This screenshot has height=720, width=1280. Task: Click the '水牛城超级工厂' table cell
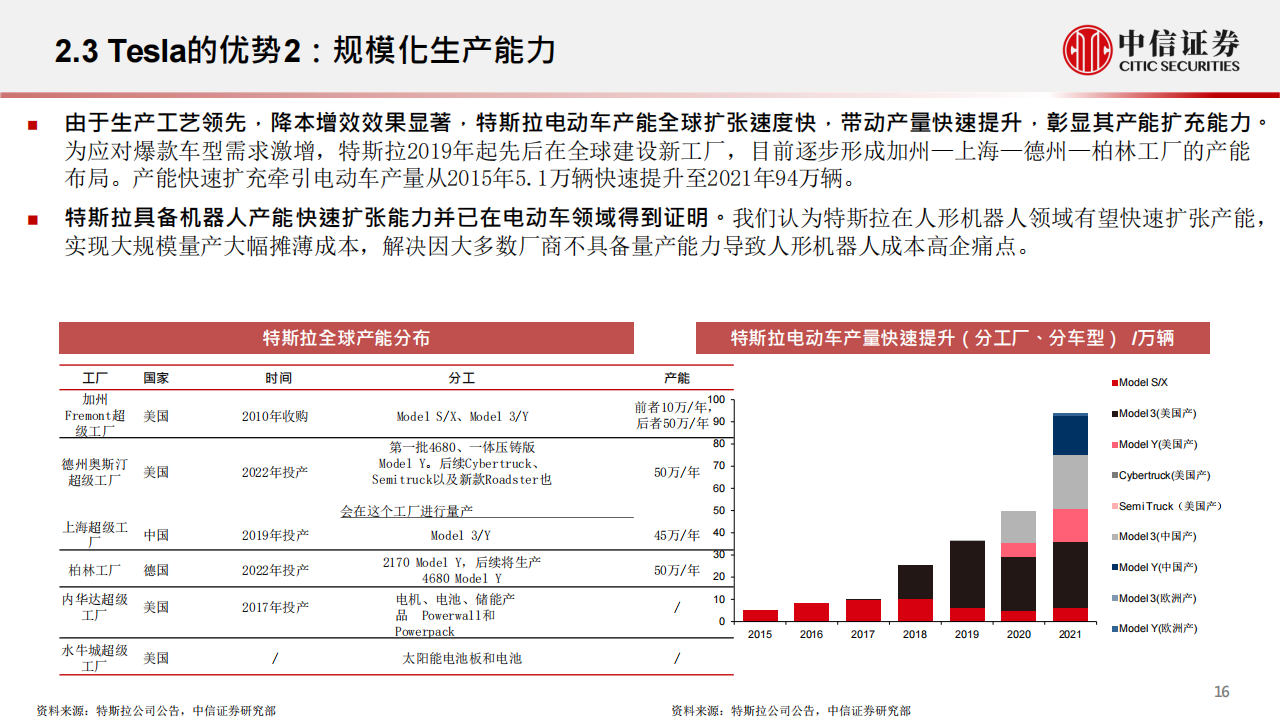95,658
